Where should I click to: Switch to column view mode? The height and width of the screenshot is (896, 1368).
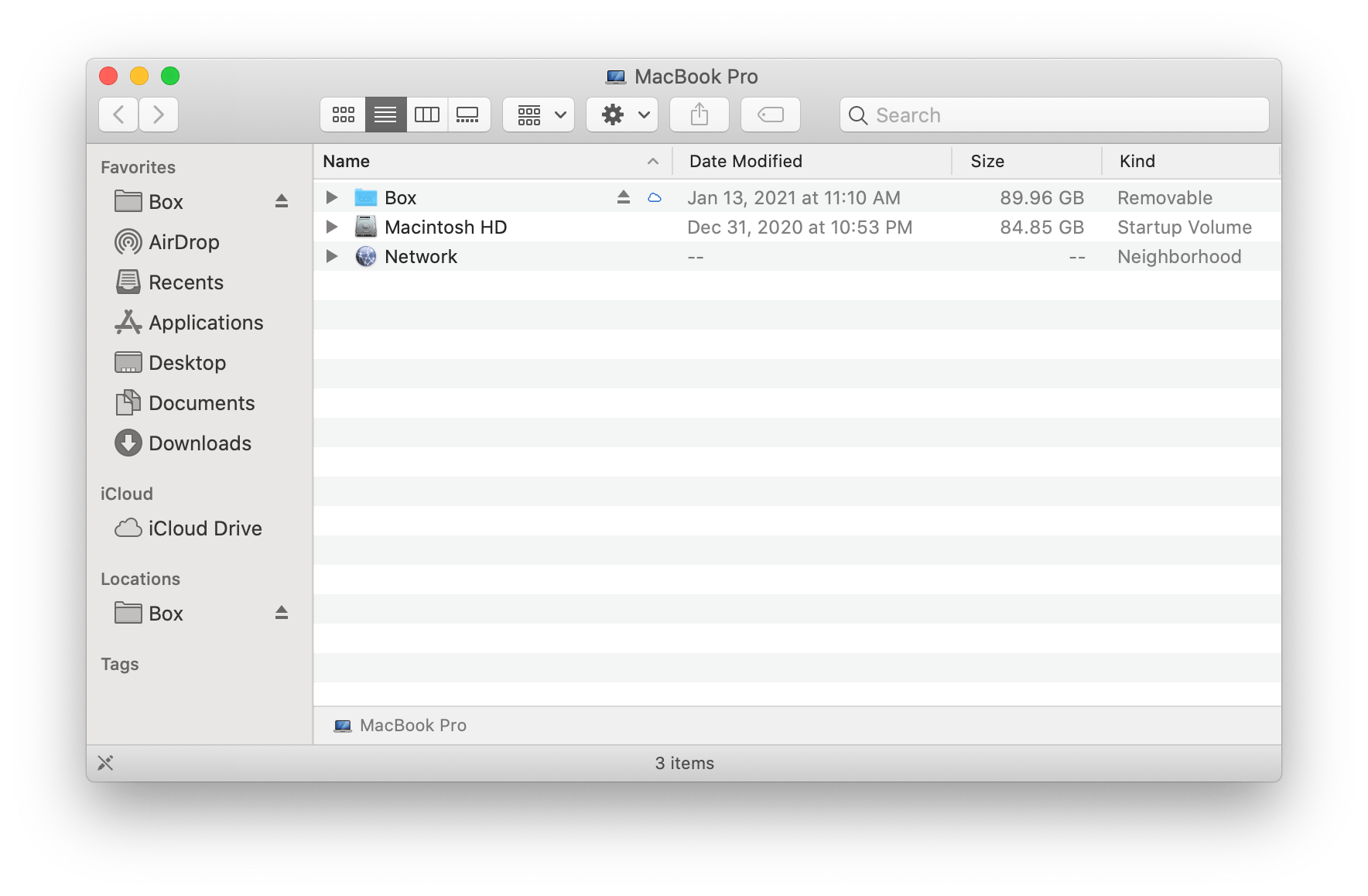[x=427, y=114]
